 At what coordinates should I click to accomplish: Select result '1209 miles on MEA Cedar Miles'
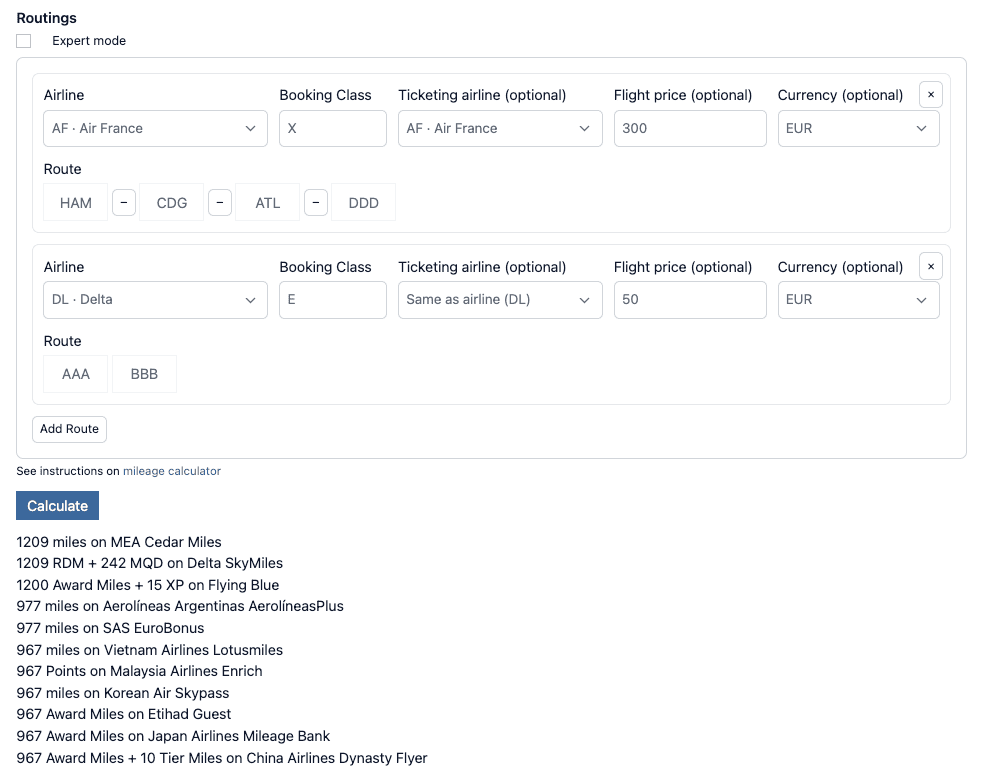pyautogui.click(x=119, y=542)
